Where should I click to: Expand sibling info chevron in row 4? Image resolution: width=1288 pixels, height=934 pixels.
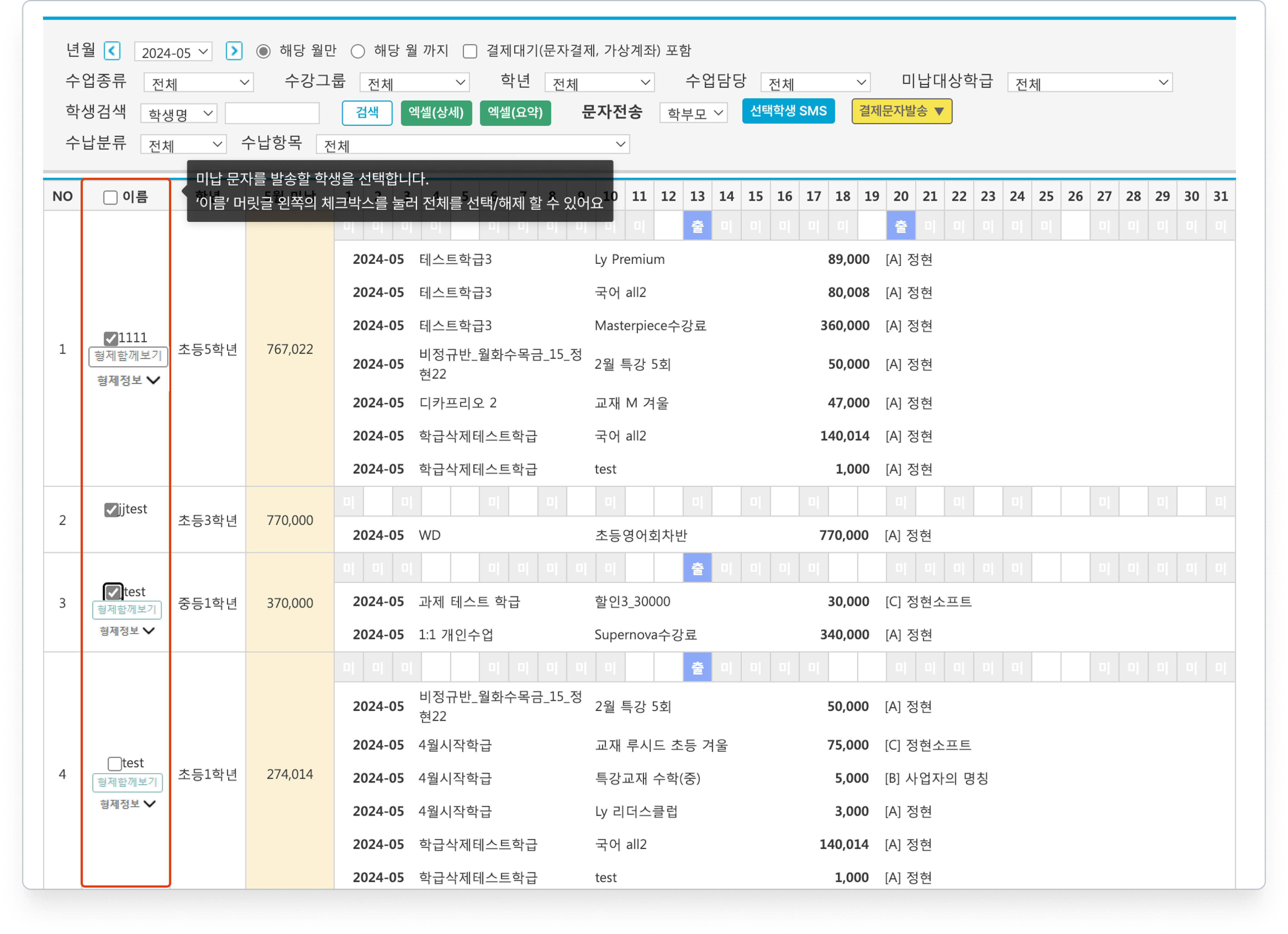[150, 803]
